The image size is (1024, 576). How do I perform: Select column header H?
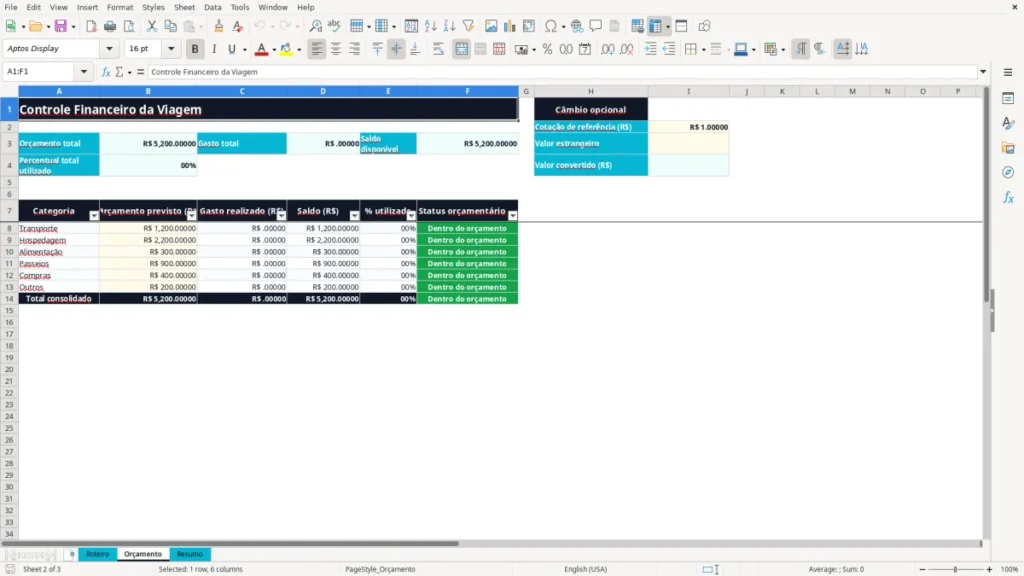[x=590, y=91]
